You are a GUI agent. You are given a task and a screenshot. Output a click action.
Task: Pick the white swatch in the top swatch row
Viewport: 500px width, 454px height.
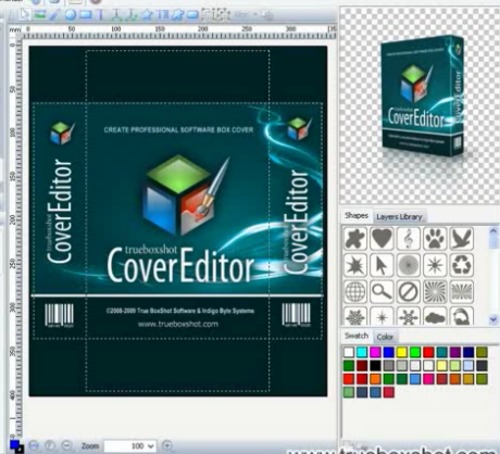[349, 352]
